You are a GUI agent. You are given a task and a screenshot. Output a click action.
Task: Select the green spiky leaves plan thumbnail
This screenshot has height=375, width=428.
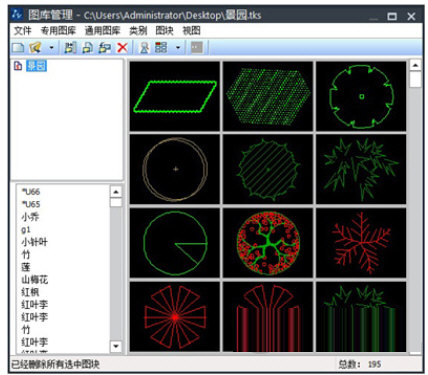pos(361,169)
